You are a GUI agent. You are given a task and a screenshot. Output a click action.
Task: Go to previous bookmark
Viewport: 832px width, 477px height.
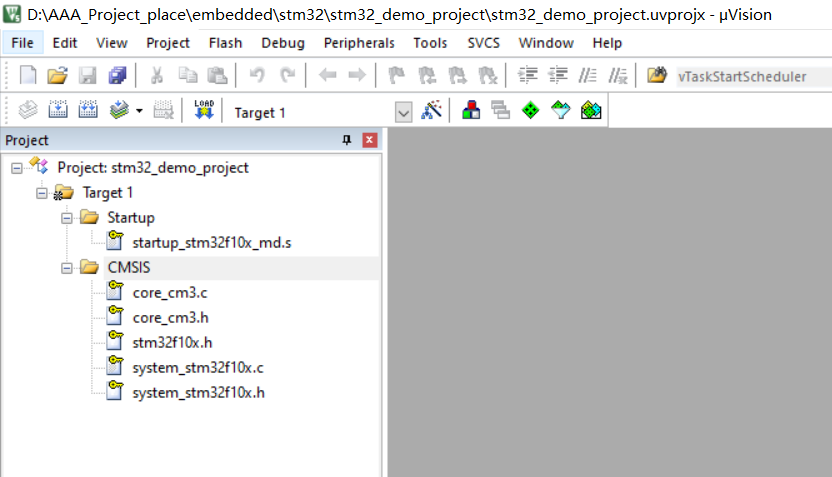(x=427, y=75)
